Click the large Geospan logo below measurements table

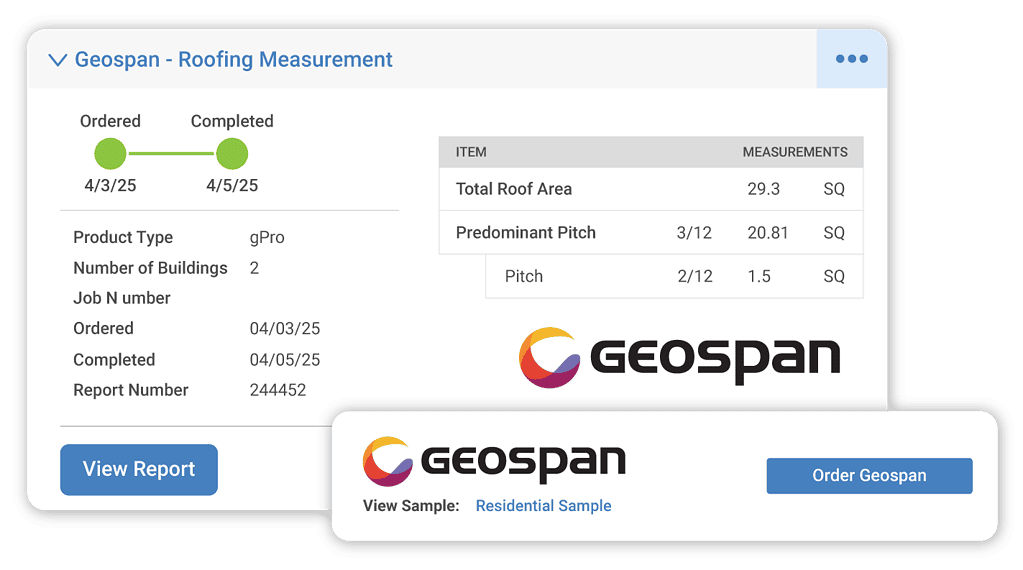pos(679,357)
